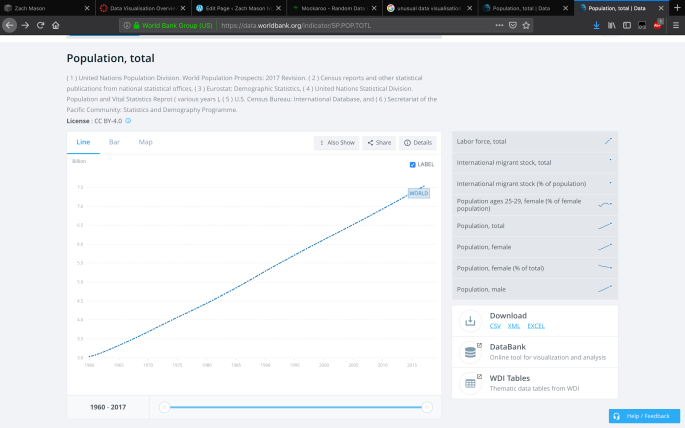Open International migrant stock, total indicator
The height and width of the screenshot is (428, 685).
(535, 162)
